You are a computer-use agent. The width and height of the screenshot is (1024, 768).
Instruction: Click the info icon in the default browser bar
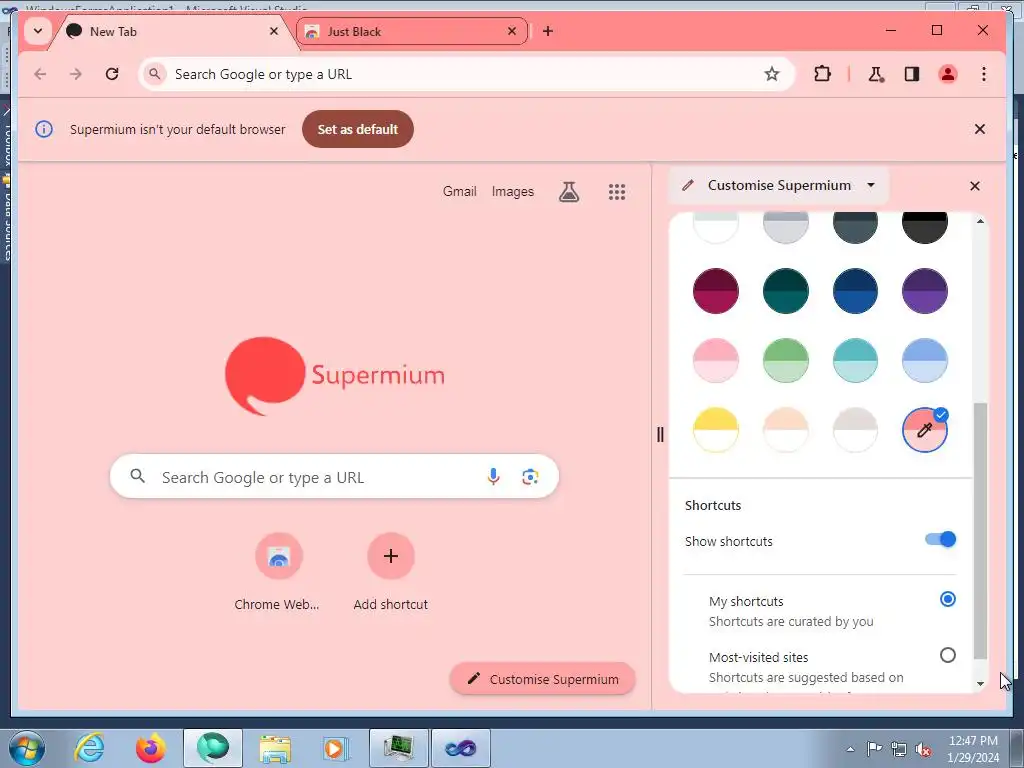click(x=44, y=129)
